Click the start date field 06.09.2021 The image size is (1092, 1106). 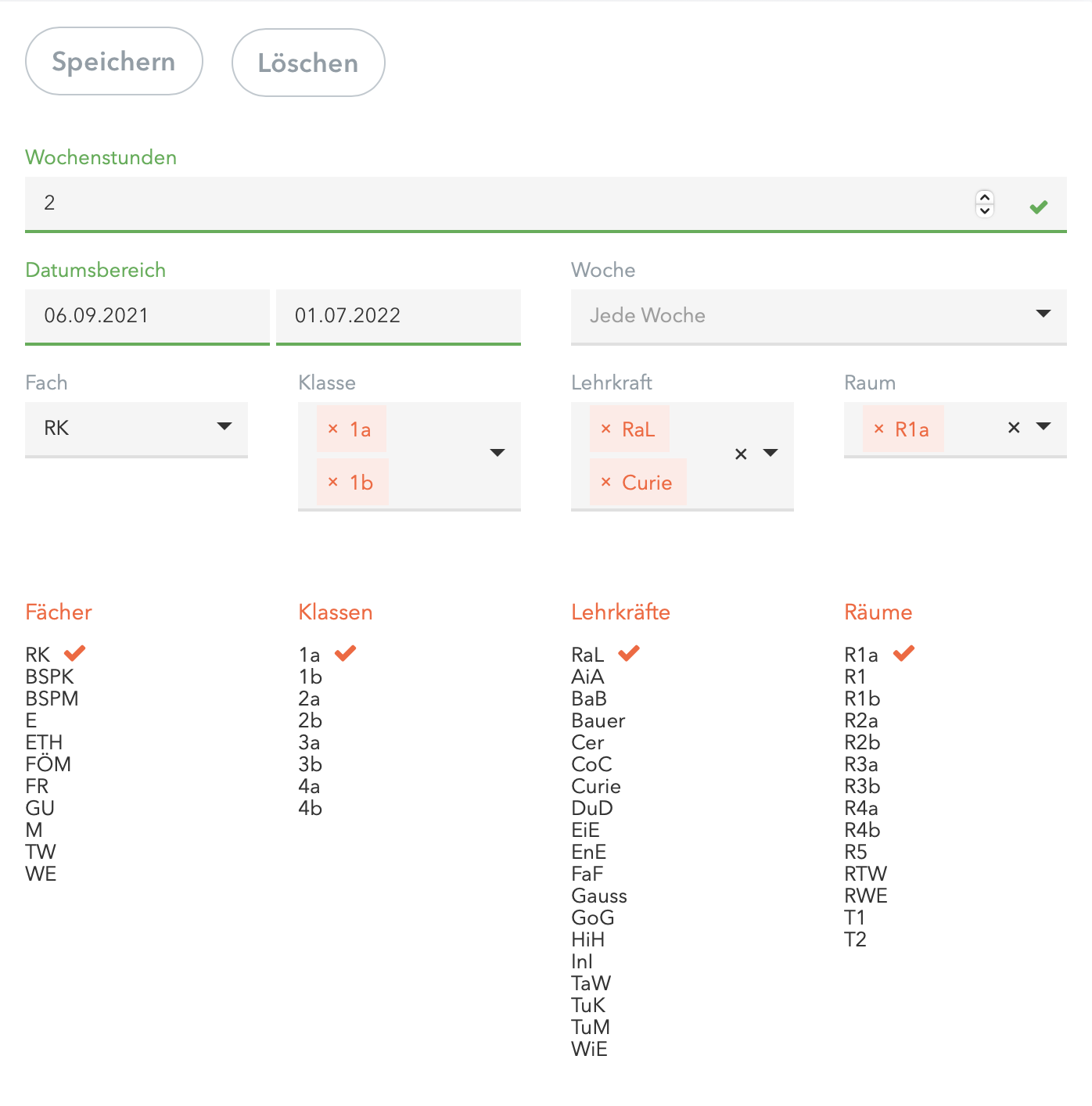point(147,315)
